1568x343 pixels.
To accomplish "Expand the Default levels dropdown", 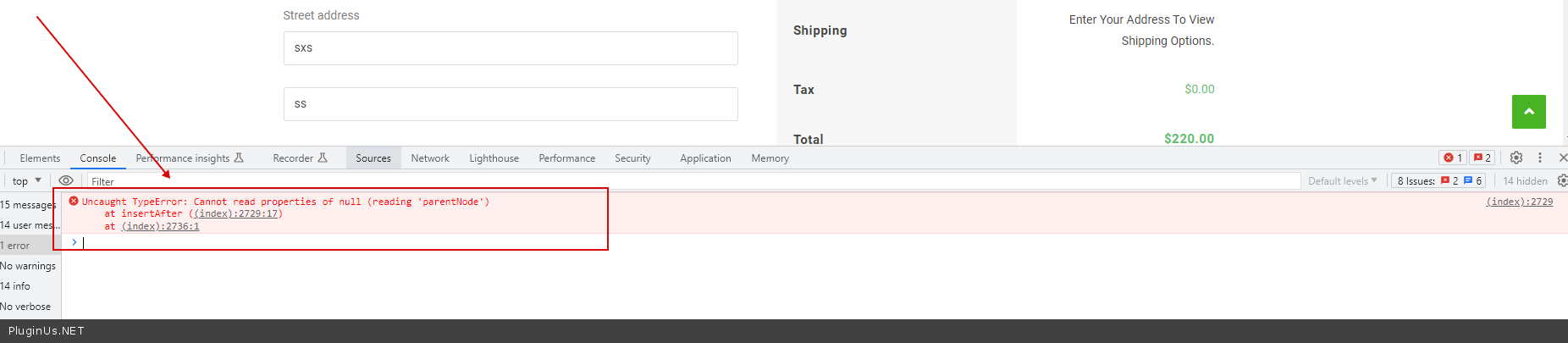I will pos(1342,180).
